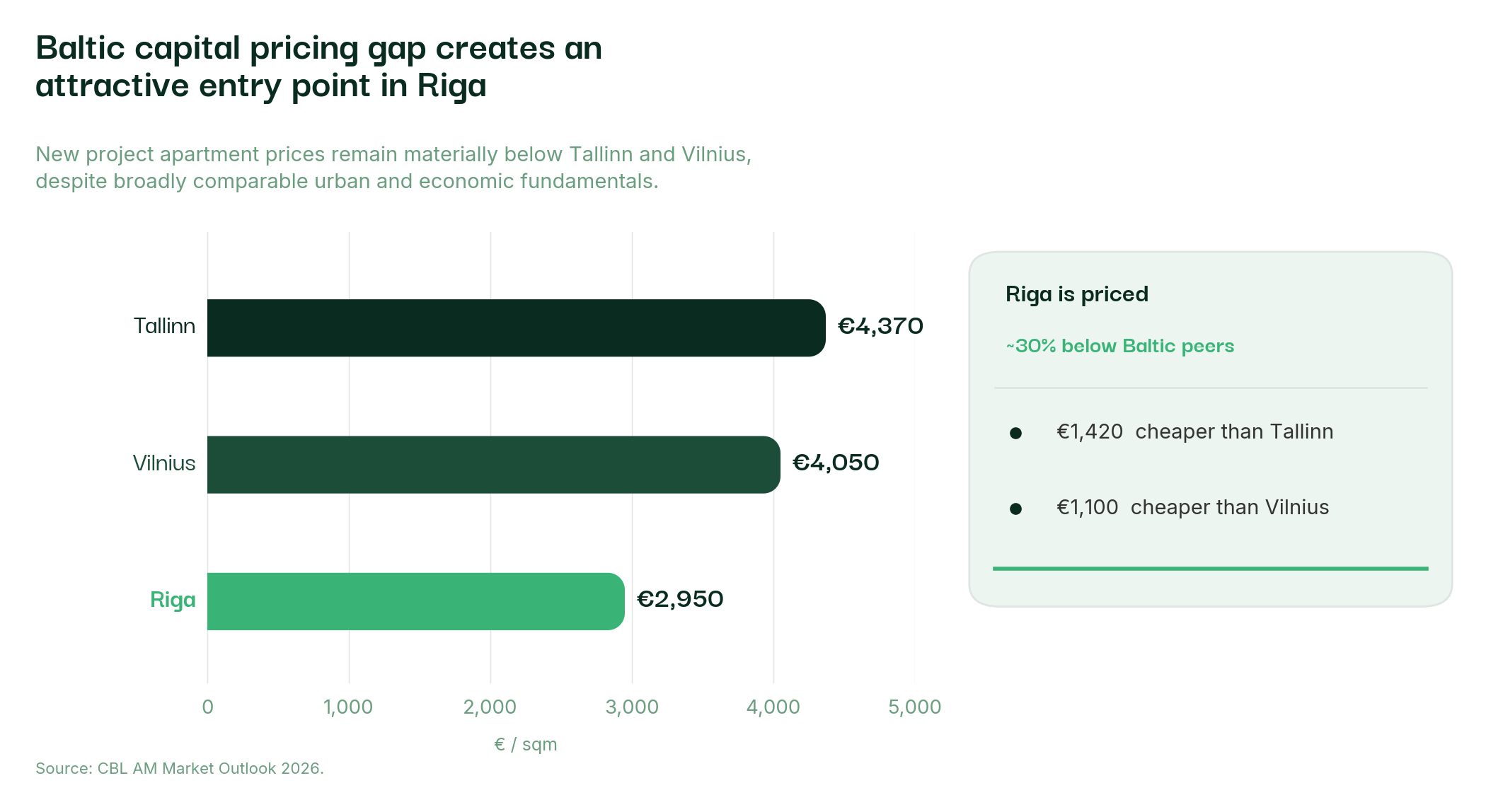1503x812 pixels.
Task: Click the green Riga bar
Action: coord(415,601)
